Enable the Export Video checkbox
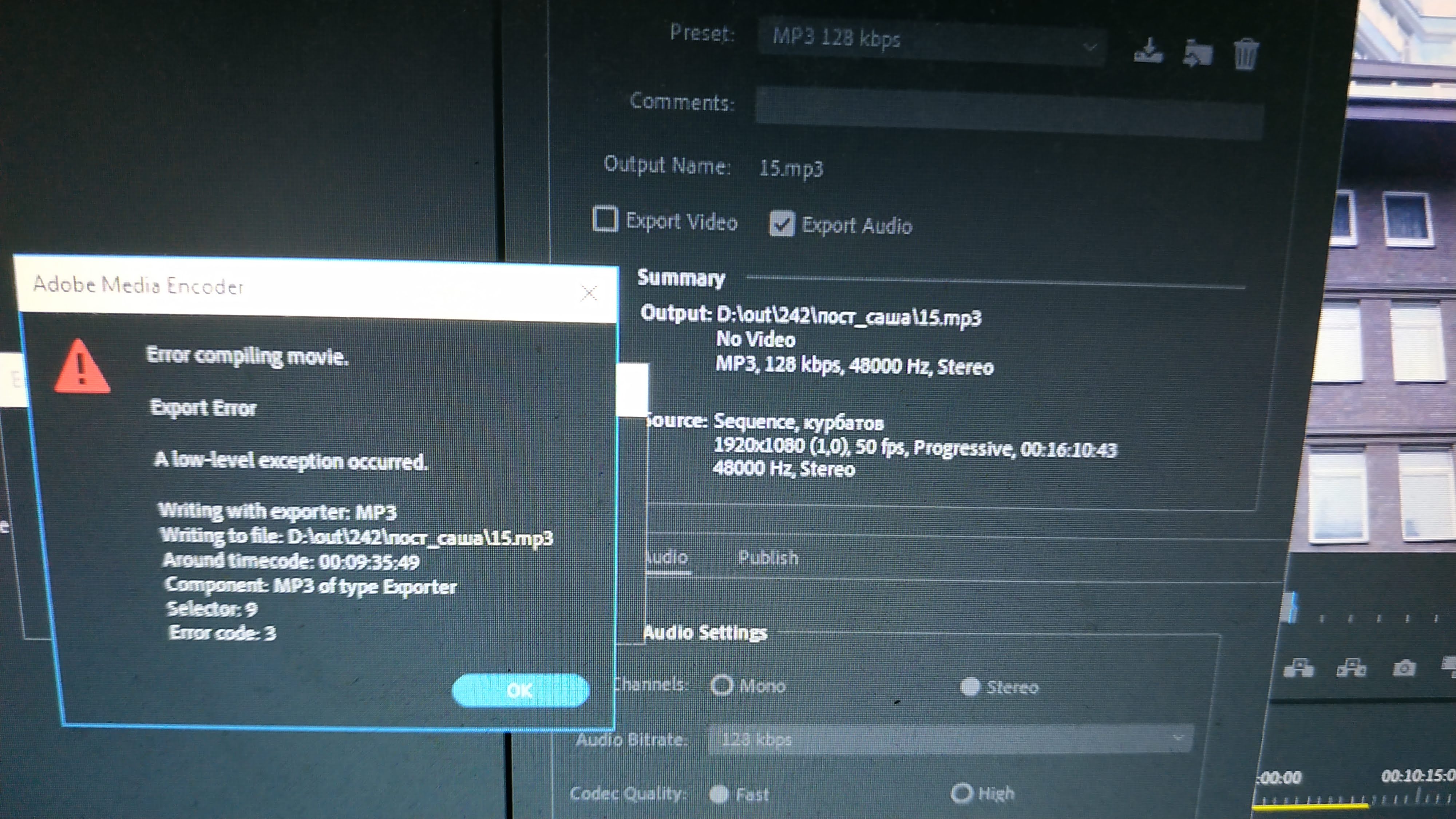This screenshot has height=819, width=1456. 605,219
